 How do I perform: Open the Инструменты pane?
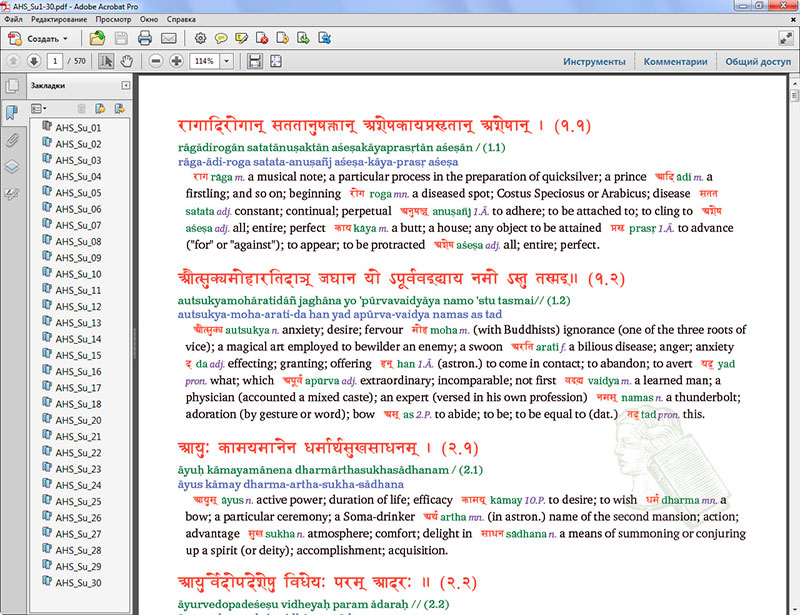click(x=593, y=61)
